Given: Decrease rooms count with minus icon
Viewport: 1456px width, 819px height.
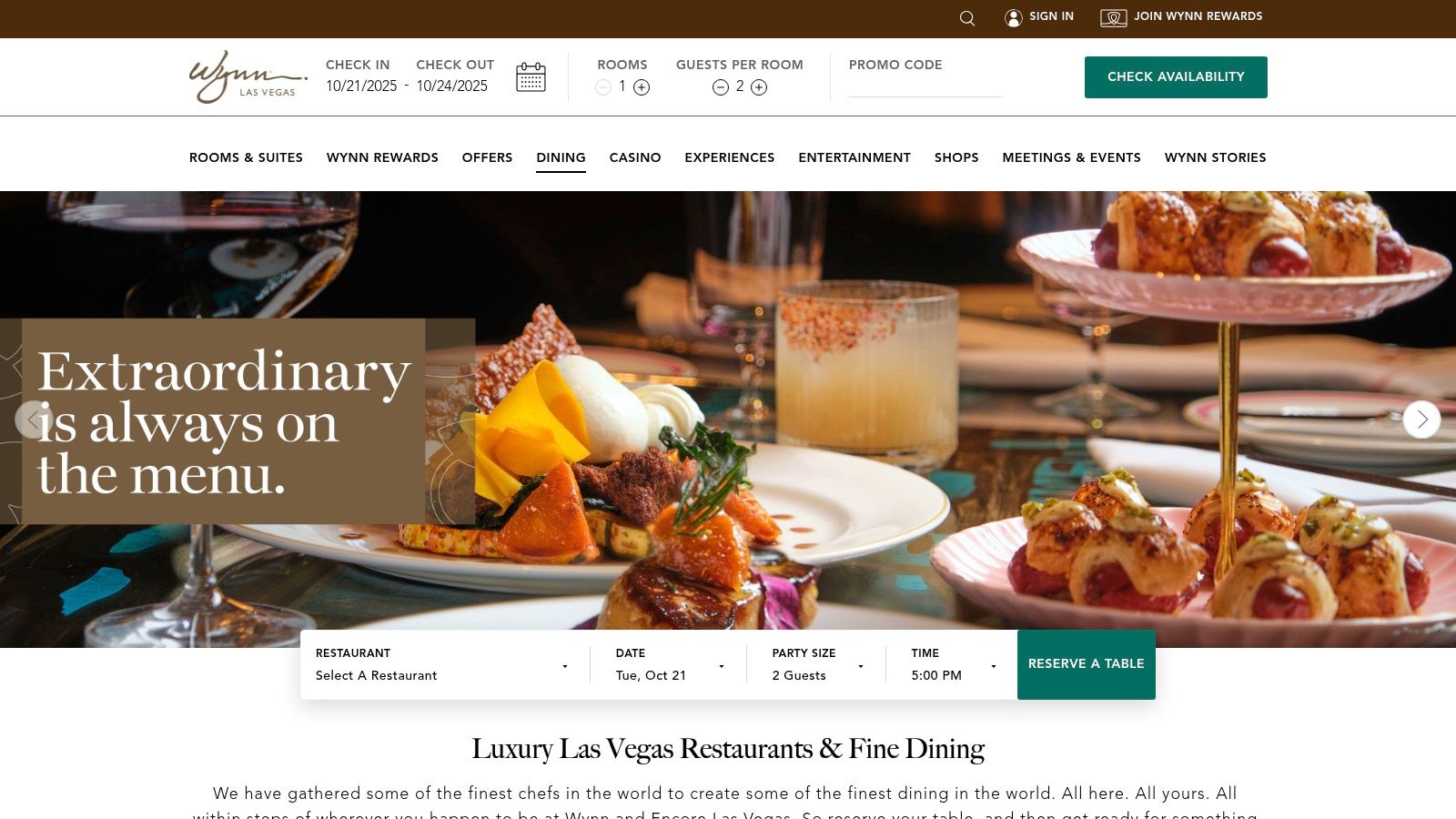Looking at the screenshot, I should pyautogui.click(x=603, y=87).
